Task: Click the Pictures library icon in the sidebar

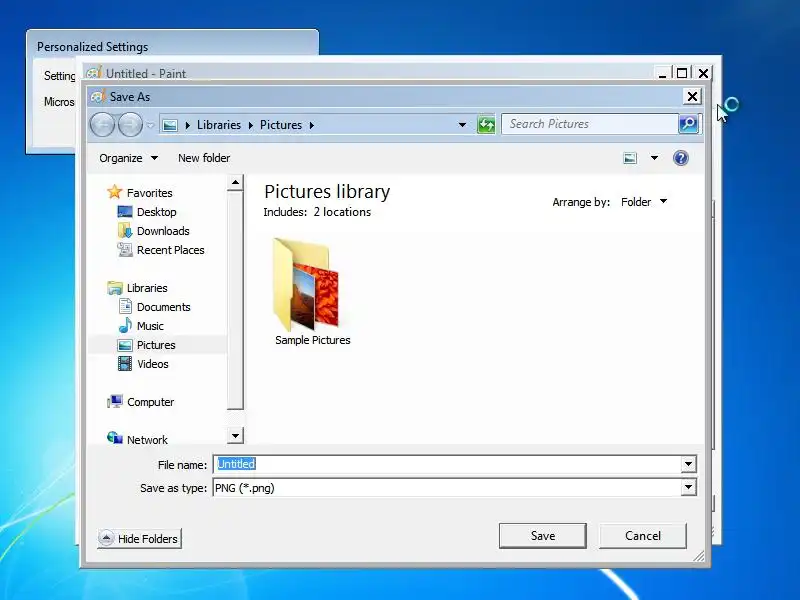Action: (x=125, y=345)
